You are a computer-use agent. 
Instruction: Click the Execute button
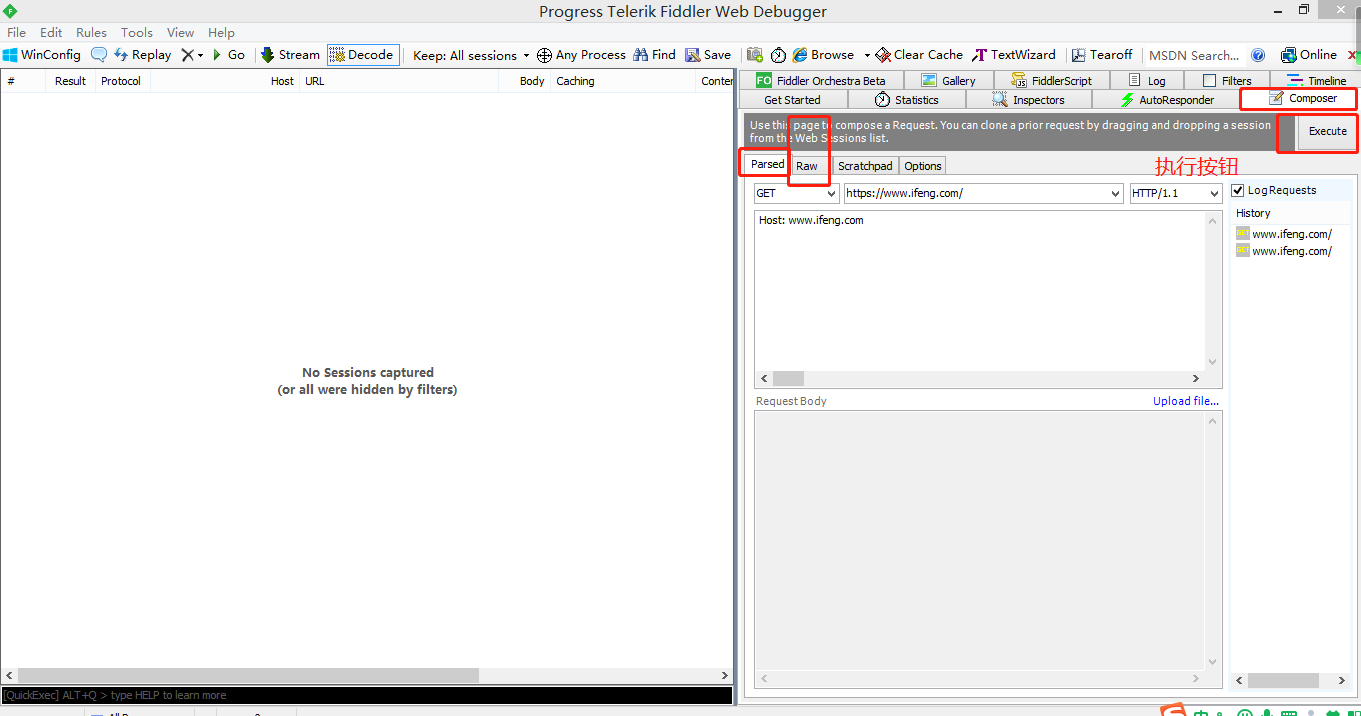pos(1327,131)
